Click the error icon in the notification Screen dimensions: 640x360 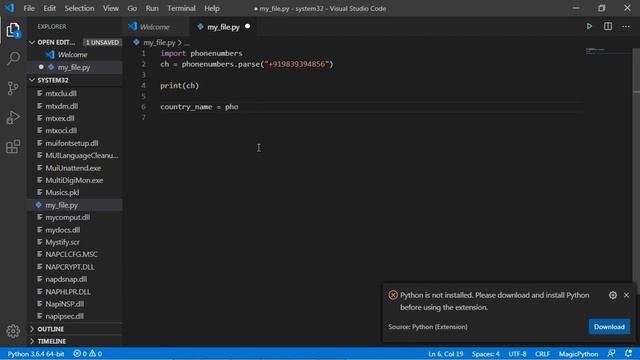393,295
